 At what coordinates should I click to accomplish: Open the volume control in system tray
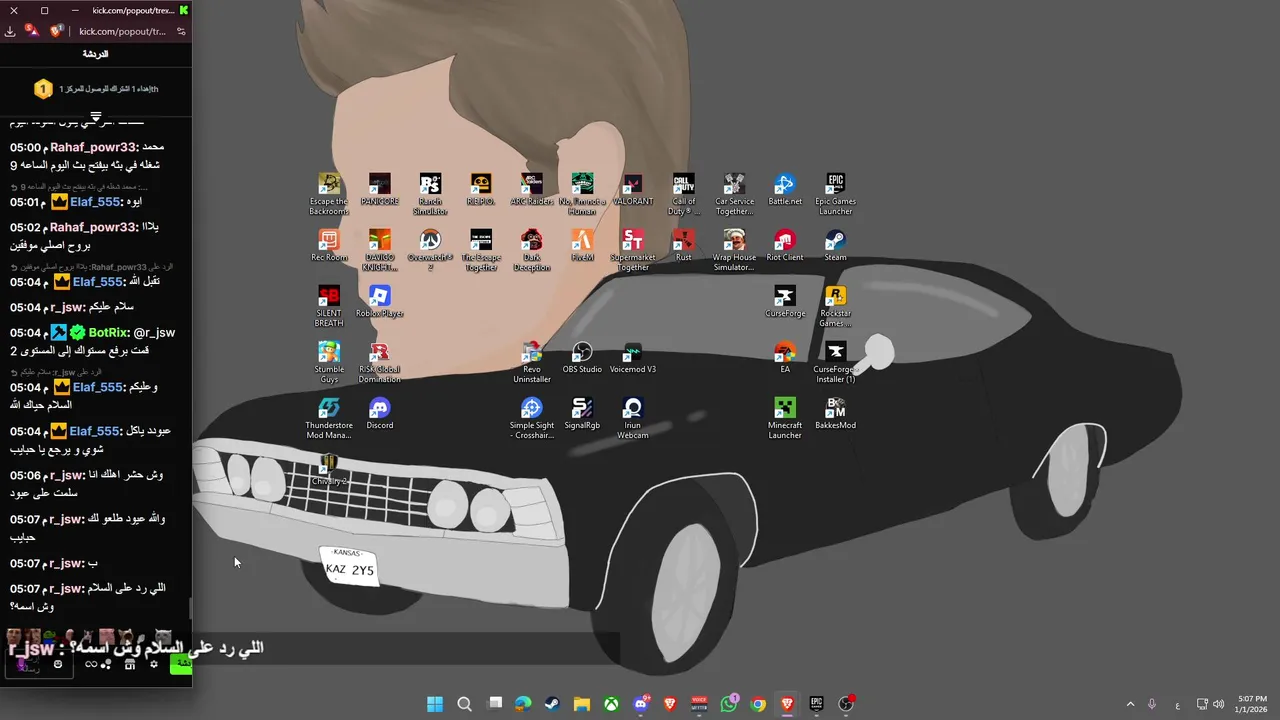(1218, 704)
